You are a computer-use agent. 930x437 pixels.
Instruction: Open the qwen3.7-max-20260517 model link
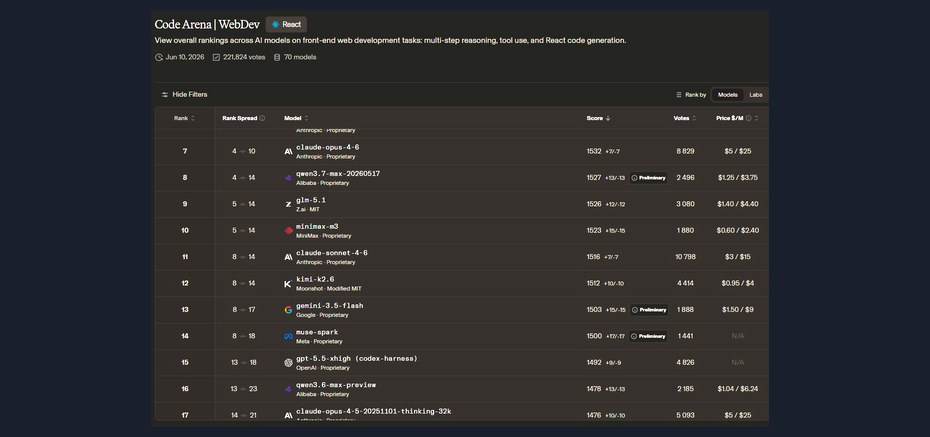pyautogui.click(x=338, y=174)
